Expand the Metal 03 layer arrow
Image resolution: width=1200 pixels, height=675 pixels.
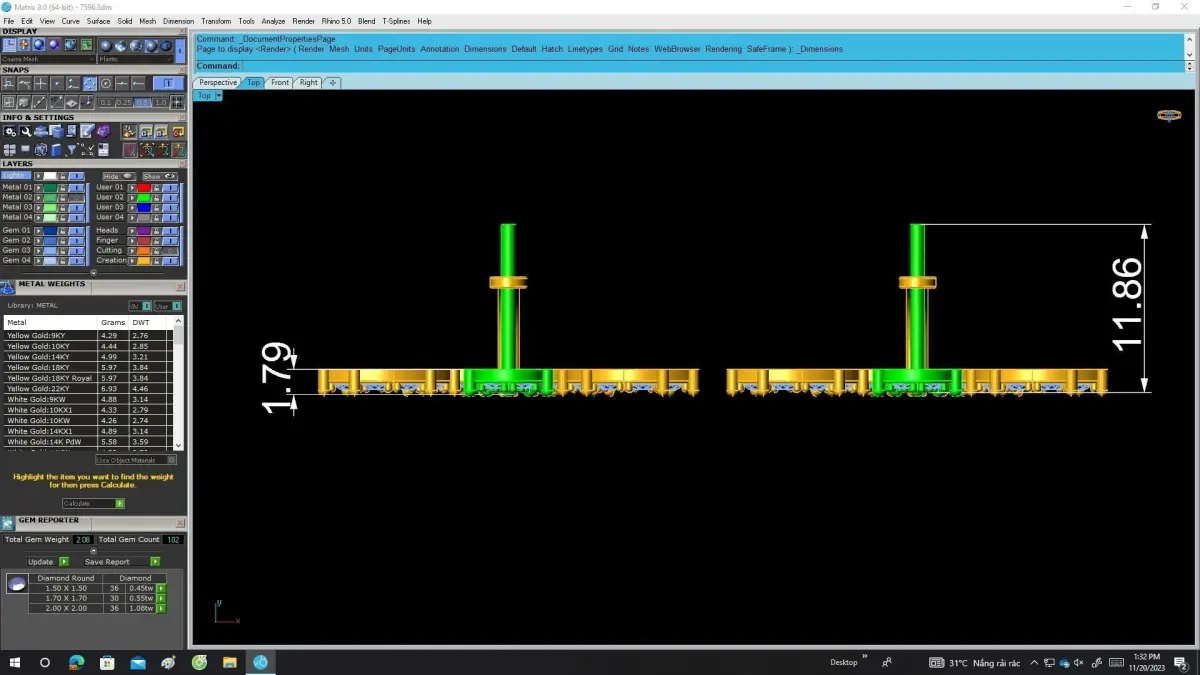point(38,208)
